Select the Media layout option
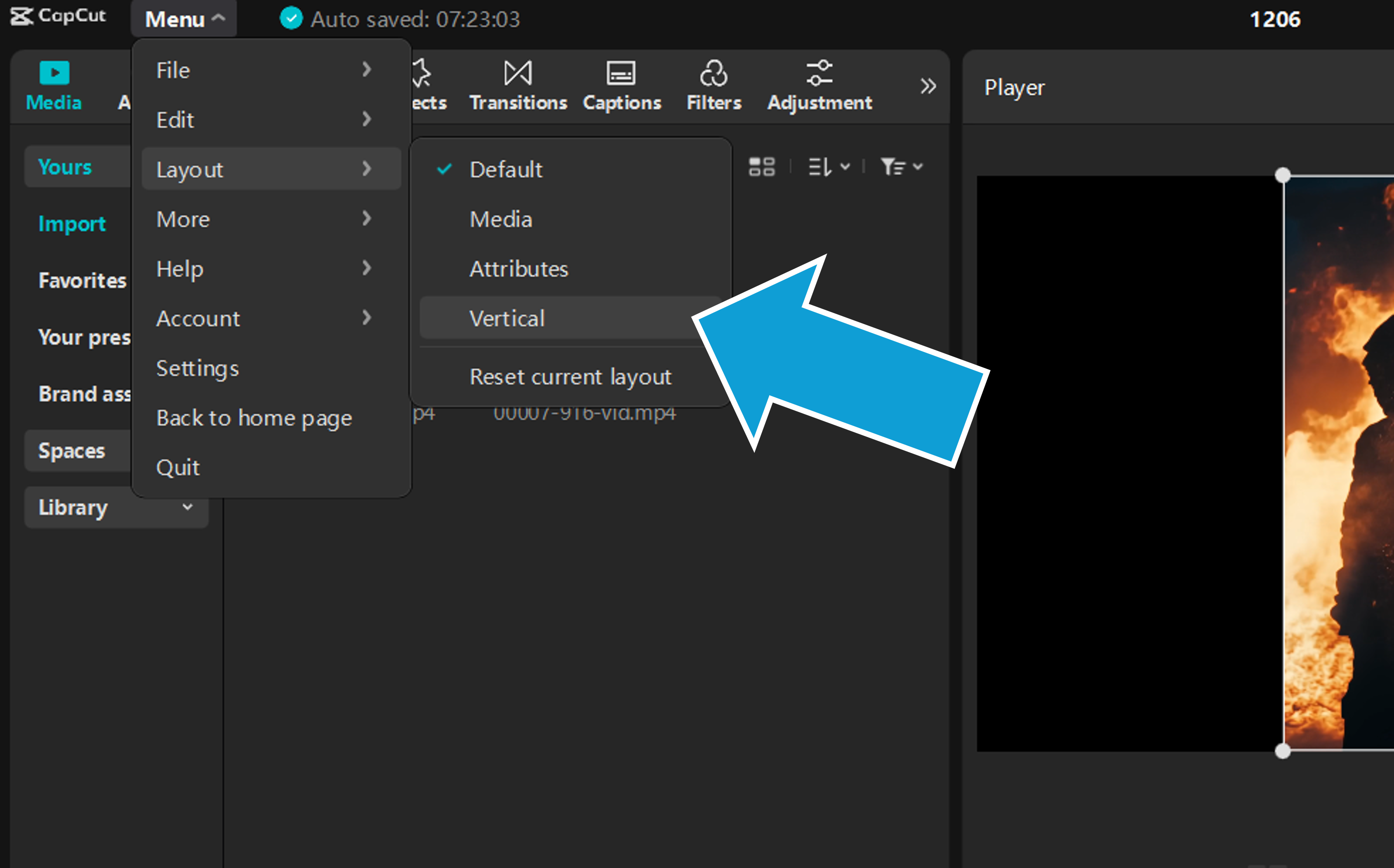This screenshot has height=868, width=1394. pyautogui.click(x=501, y=219)
